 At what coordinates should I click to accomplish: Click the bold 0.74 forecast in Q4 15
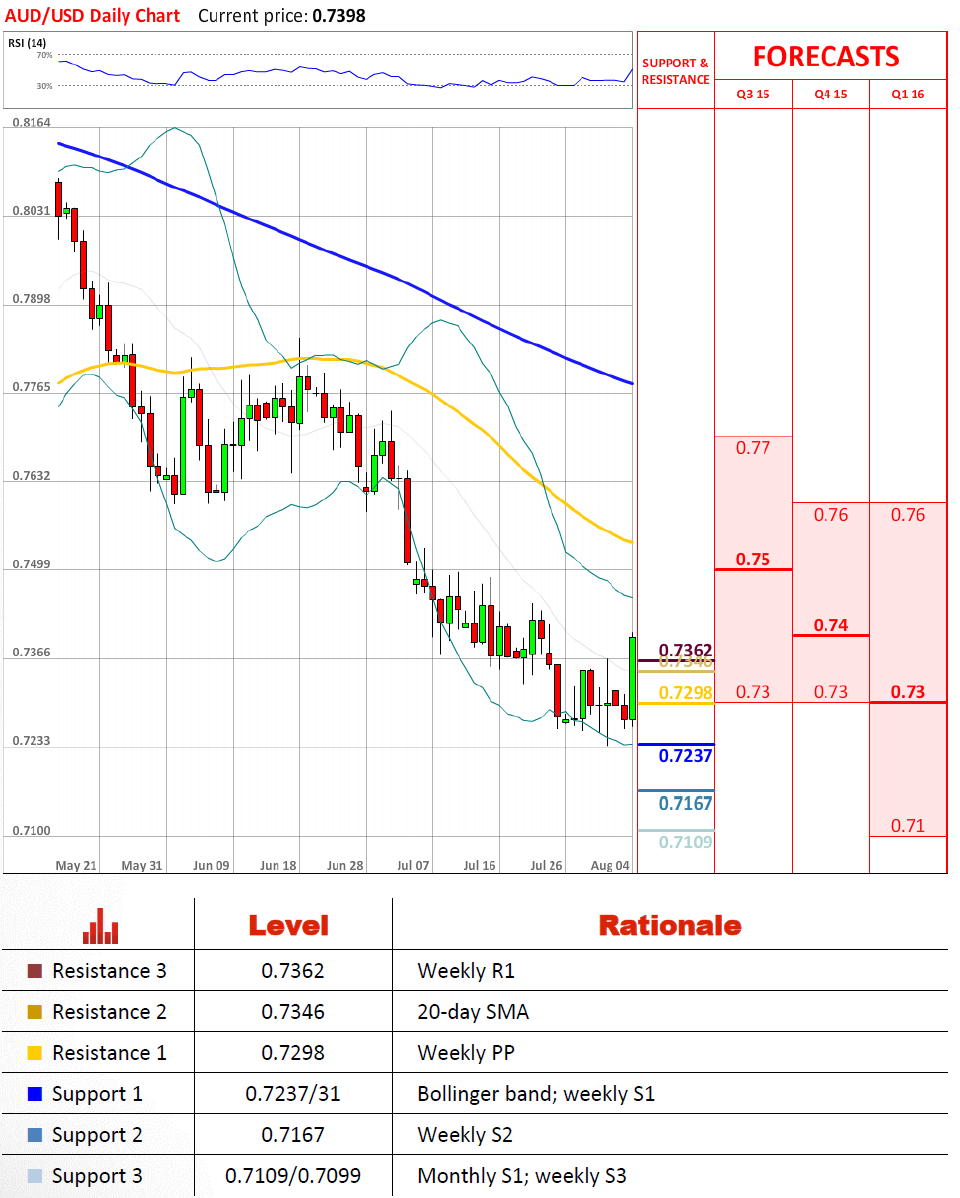[x=830, y=625]
